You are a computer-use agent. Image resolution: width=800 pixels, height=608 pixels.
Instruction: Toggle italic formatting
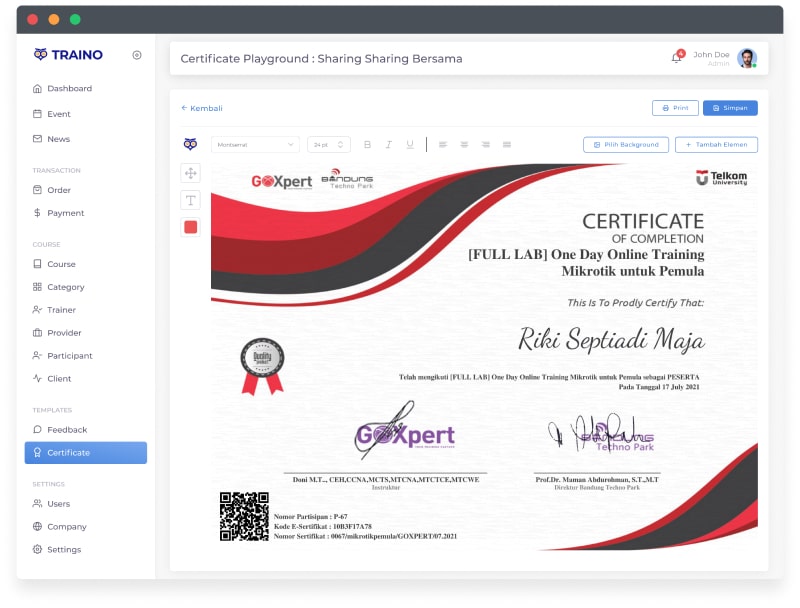(x=388, y=145)
